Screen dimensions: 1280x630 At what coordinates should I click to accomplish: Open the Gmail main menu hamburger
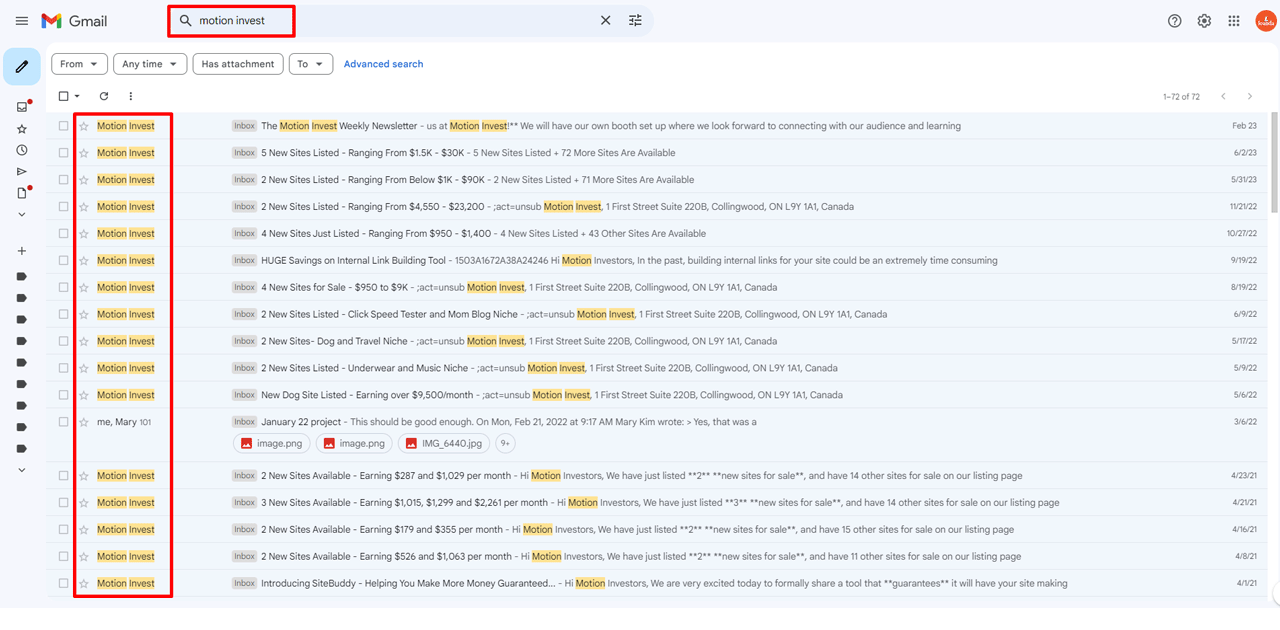pos(22,20)
